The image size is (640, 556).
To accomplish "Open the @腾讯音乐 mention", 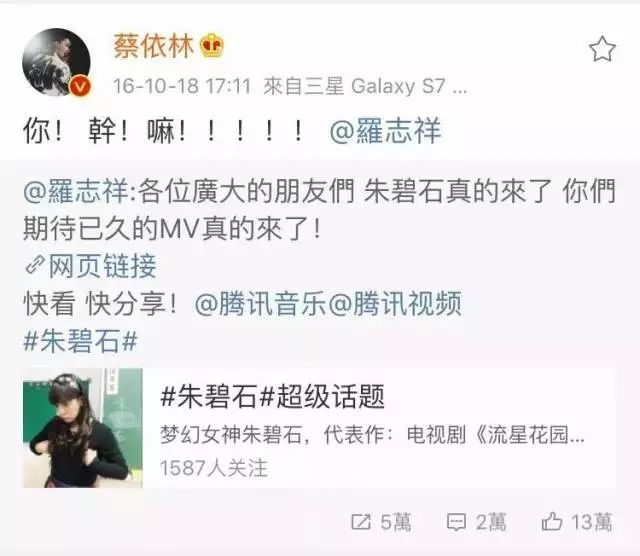I will [x=260, y=303].
